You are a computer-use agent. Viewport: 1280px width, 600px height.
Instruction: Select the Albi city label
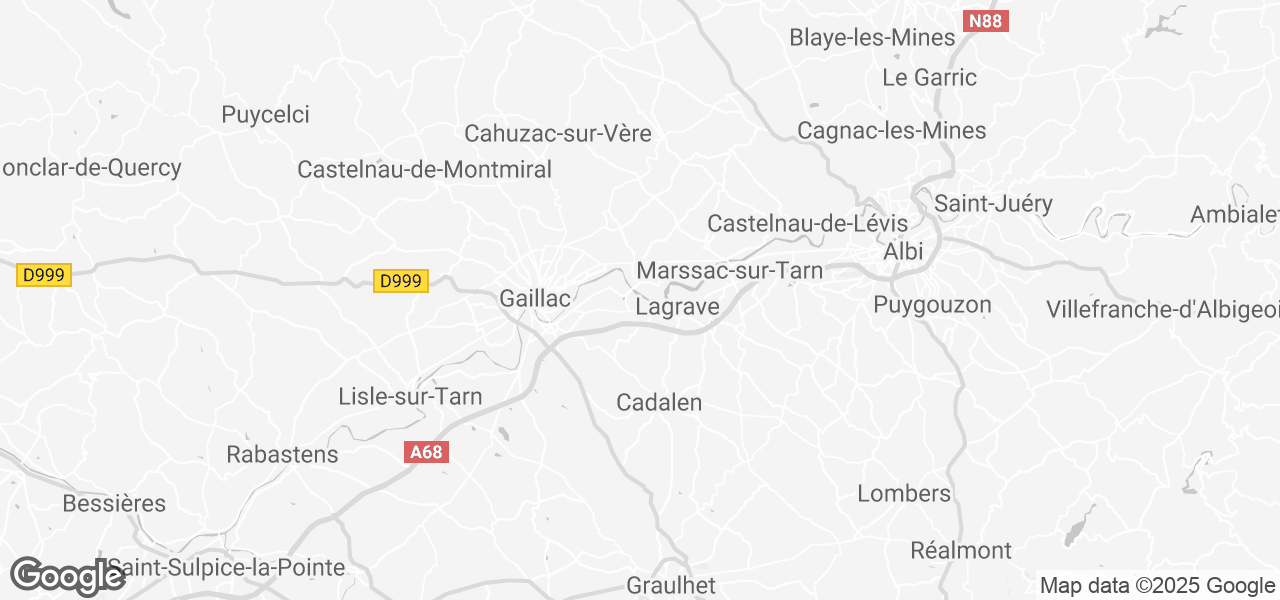coord(903,252)
